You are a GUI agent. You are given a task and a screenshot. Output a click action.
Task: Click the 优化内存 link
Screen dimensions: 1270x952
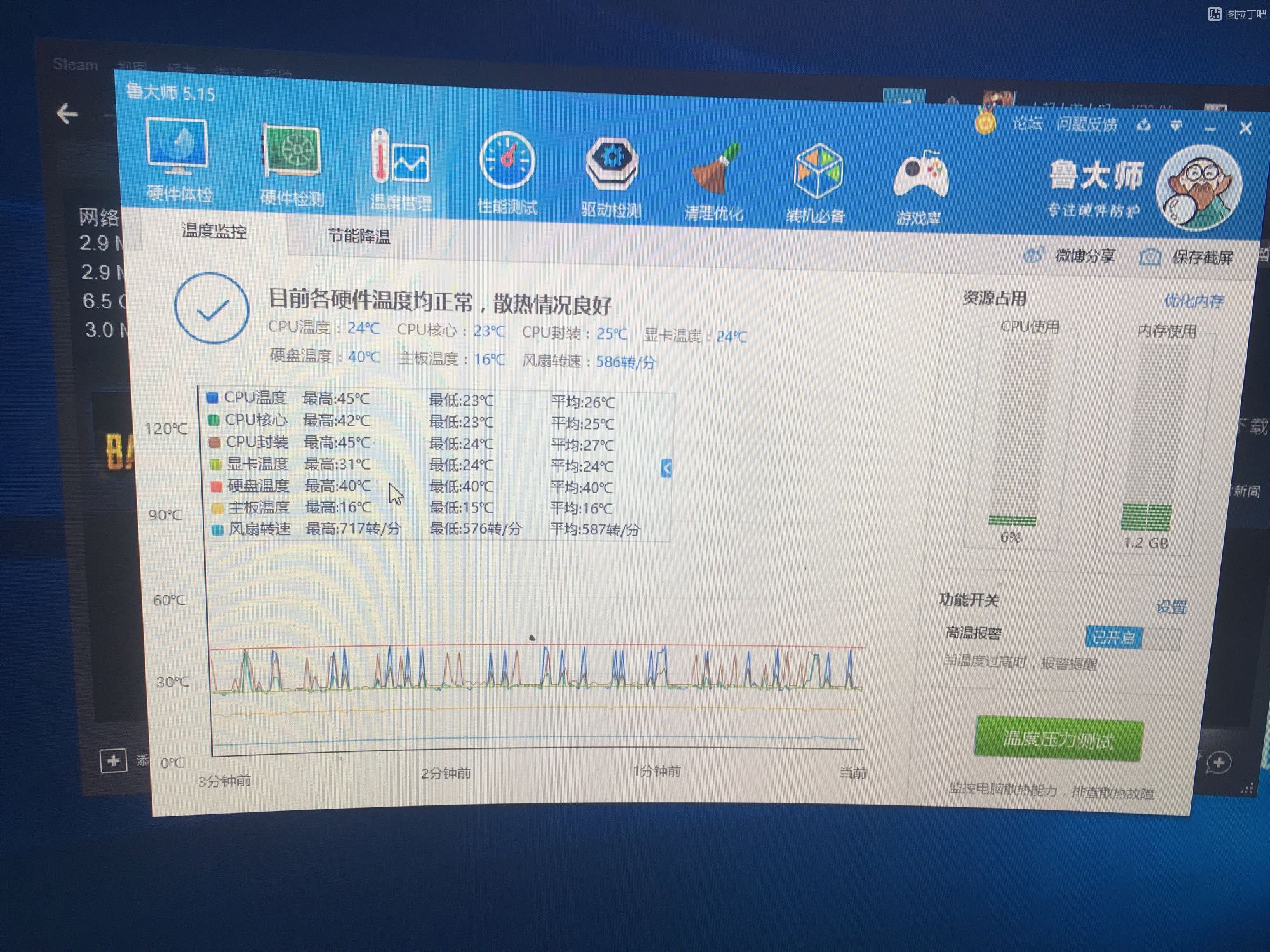tap(1193, 301)
